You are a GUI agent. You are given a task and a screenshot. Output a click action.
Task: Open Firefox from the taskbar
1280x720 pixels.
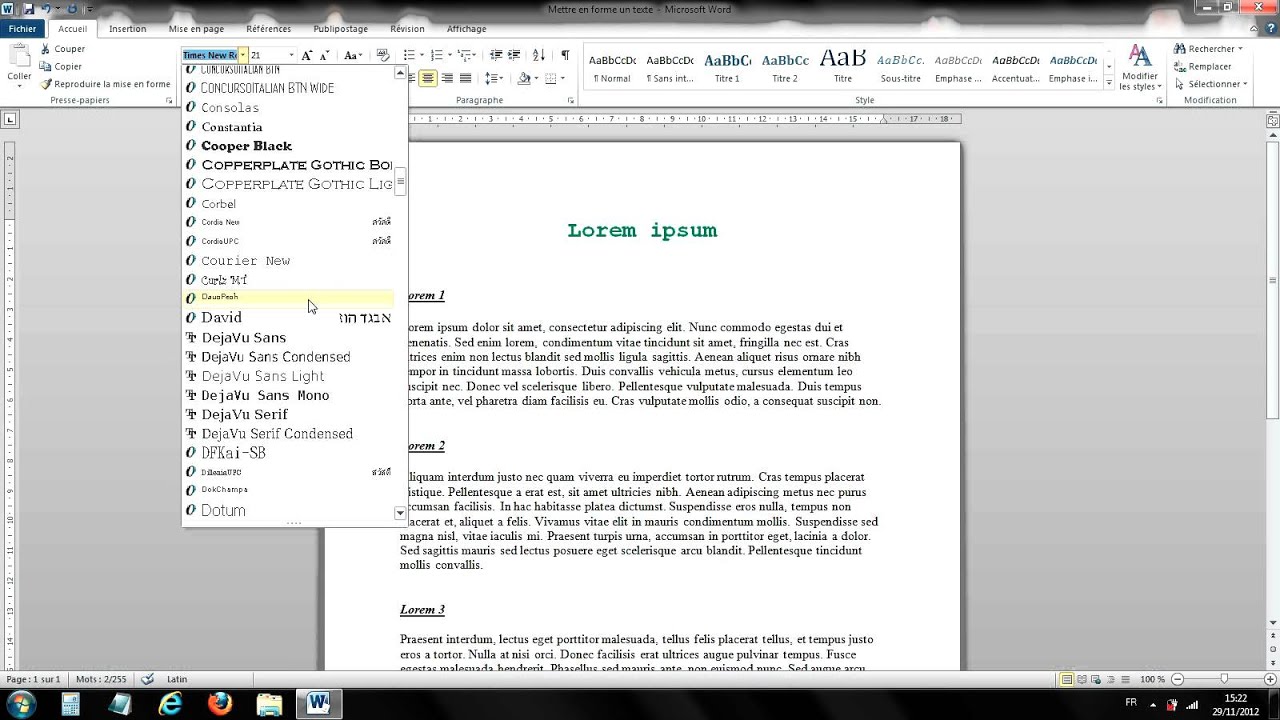pos(219,703)
